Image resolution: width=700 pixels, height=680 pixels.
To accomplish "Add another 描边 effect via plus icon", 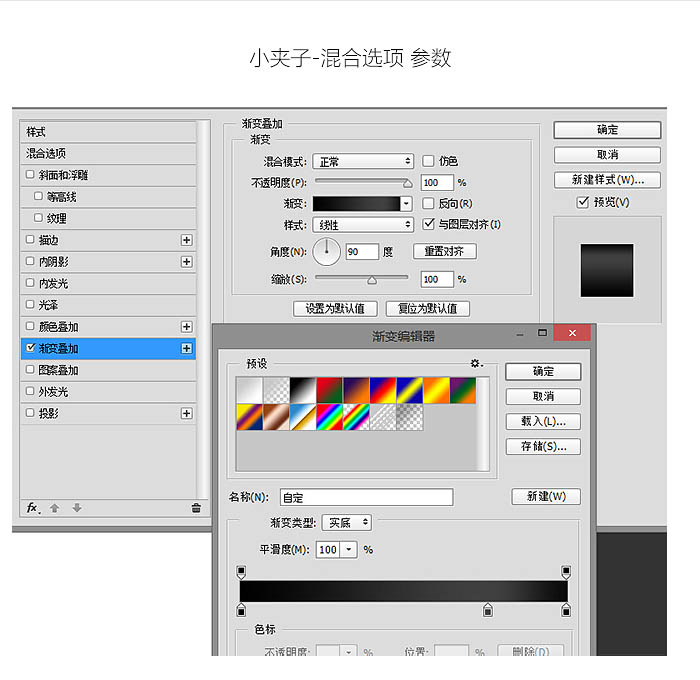I will [x=187, y=240].
